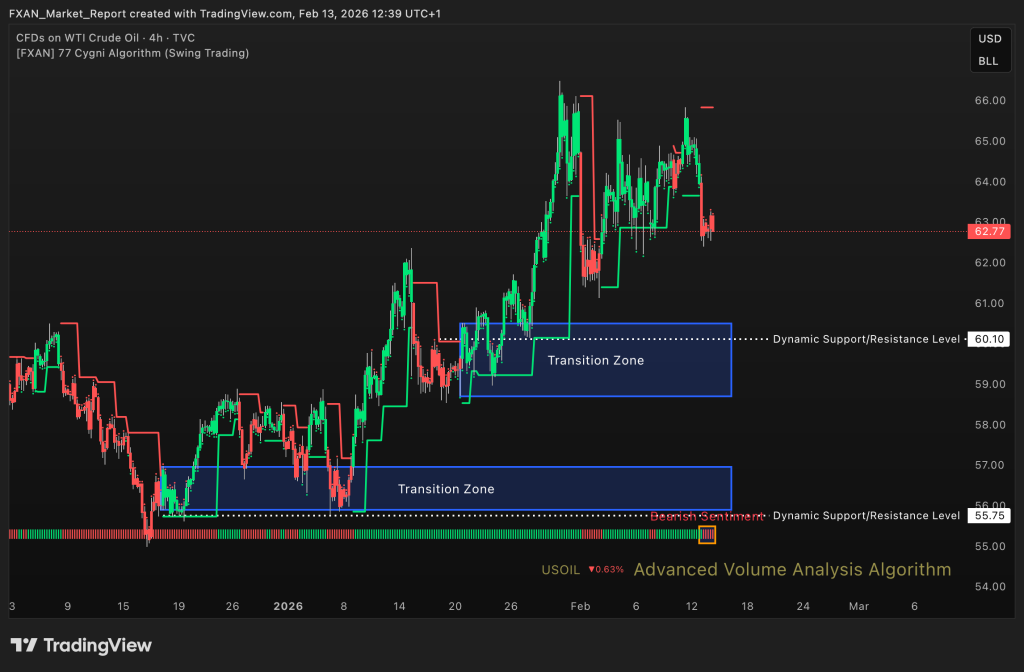The width and height of the screenshot is (1024, 672).
Task: Click Advanced Volume Analysis Algorithm text
Action: click(792, 569)
